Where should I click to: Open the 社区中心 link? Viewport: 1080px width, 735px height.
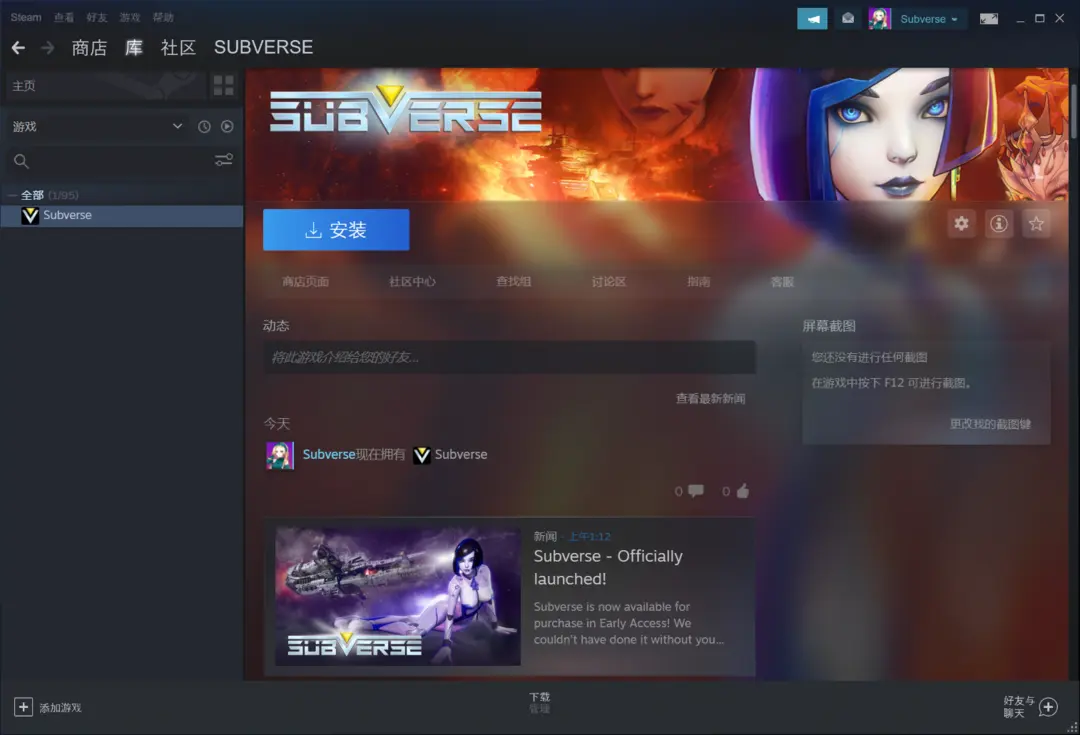(x=412, y=282)
